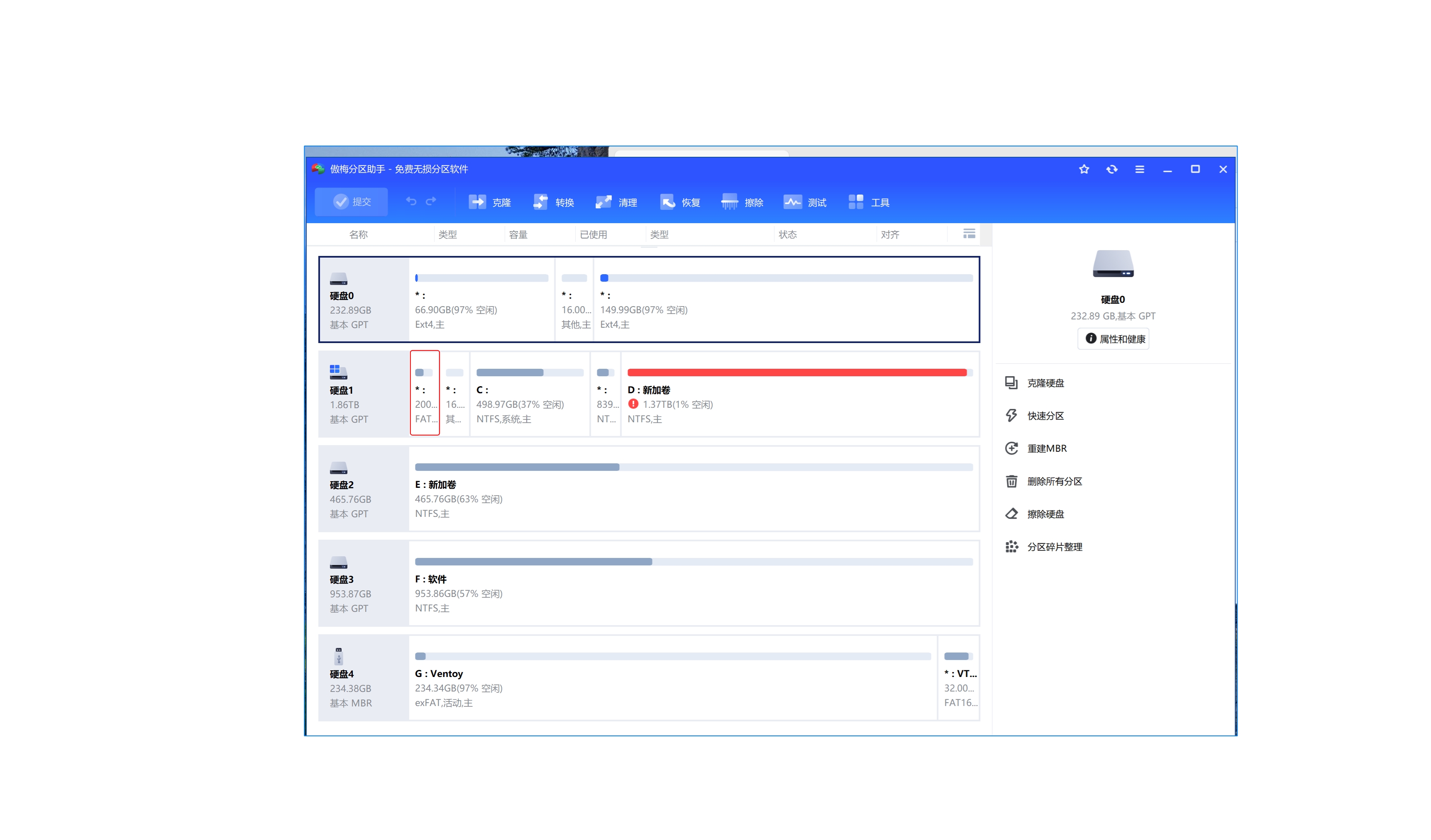Click the red warning icon on D: partition
Viewport: 1431px width, 840px height.
pos(633,404)
